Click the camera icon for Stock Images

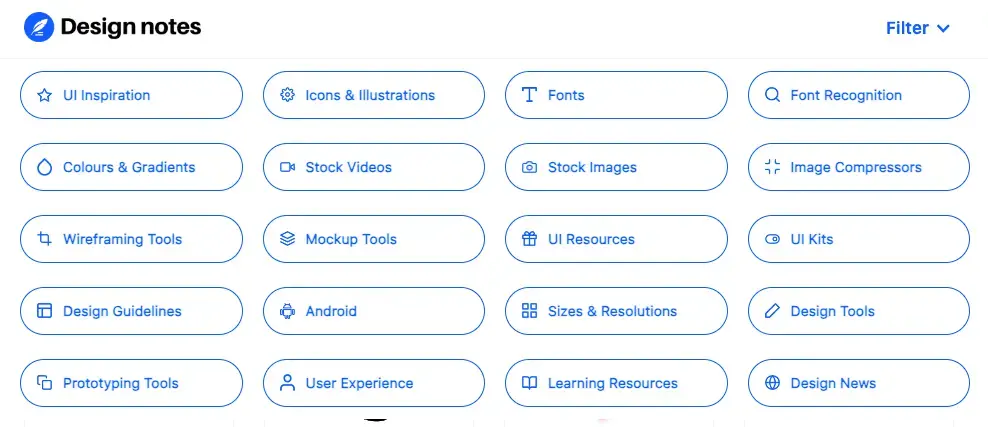(529, 167)
